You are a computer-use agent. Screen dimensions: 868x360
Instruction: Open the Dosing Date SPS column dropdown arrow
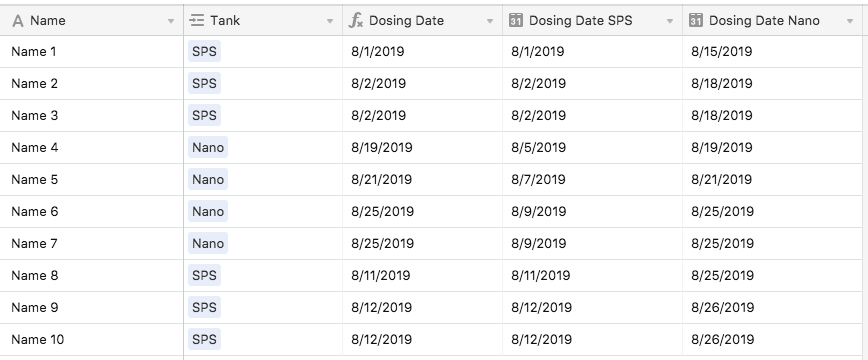[670, 22]
